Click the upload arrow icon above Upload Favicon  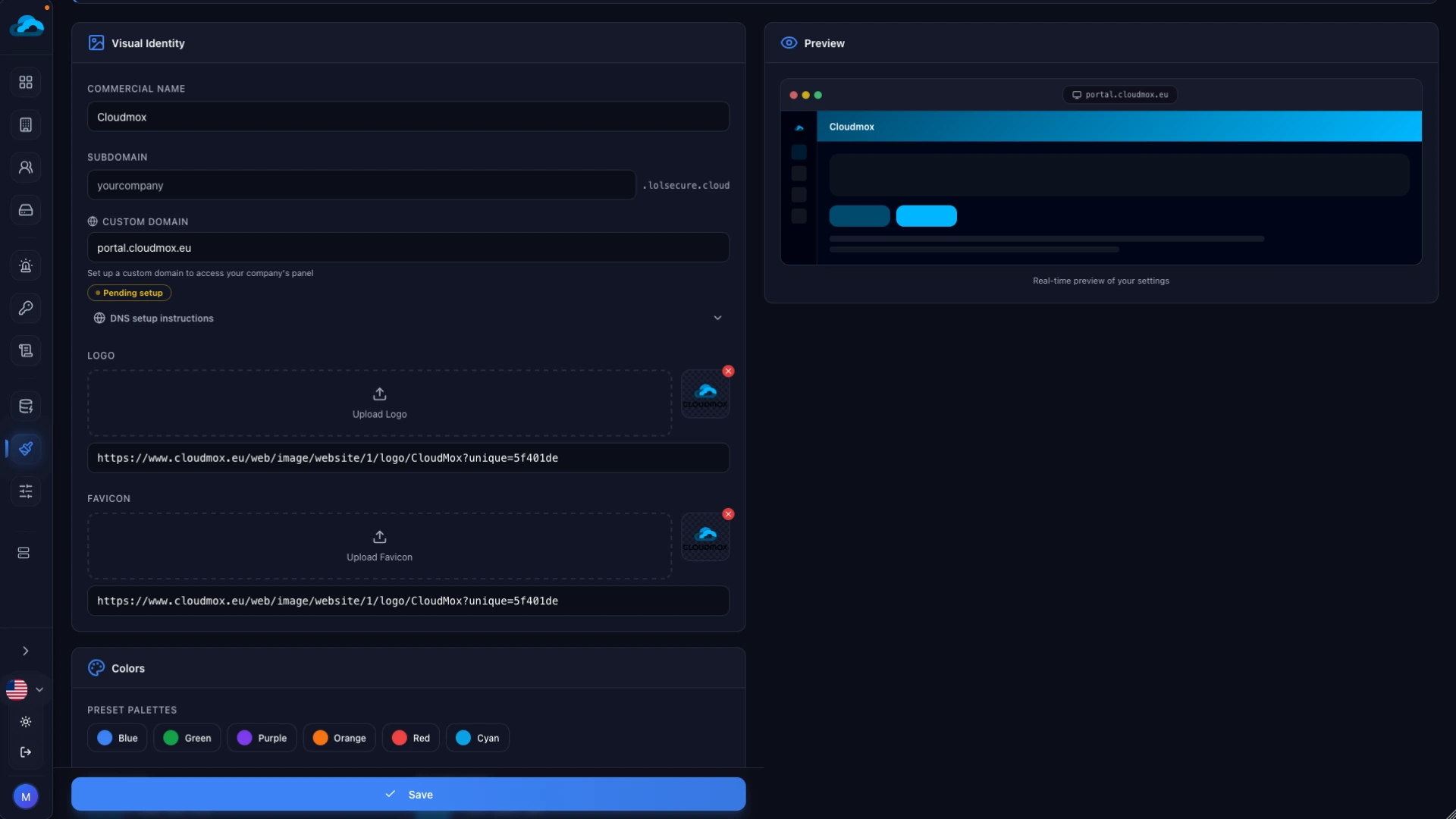[379, 537]
